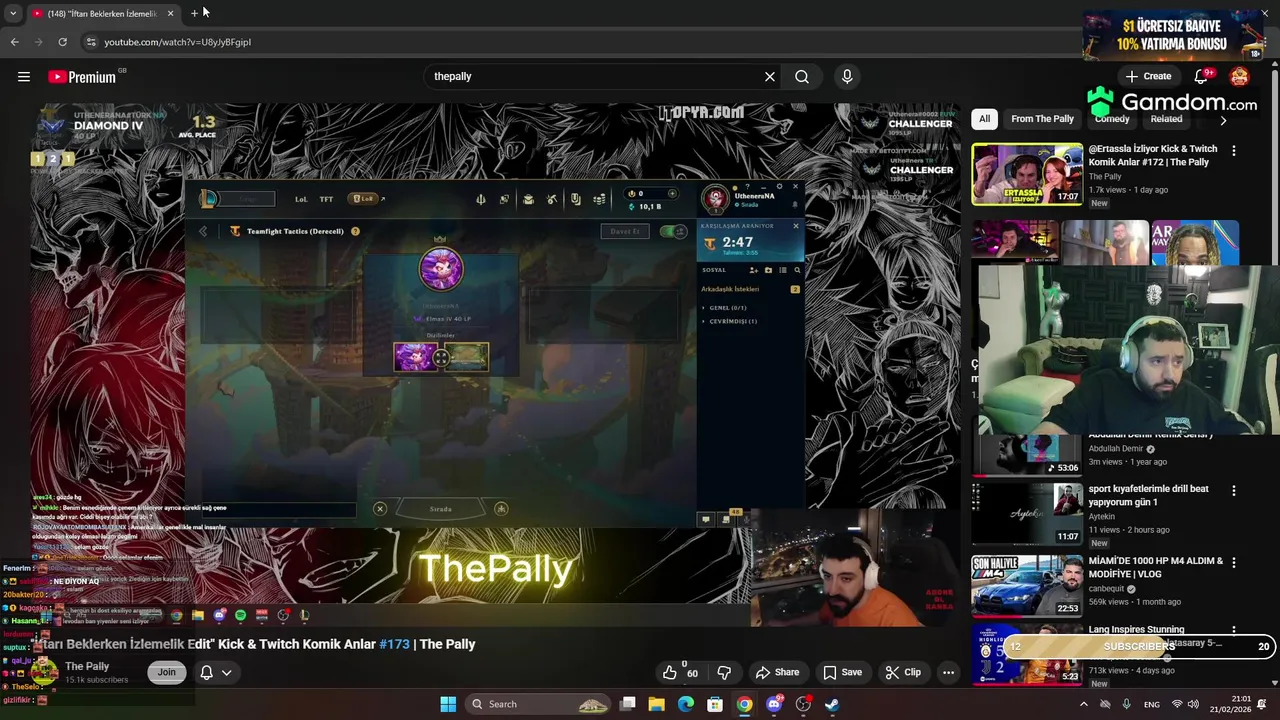The height and width of the screenshot is (720, 1280).
Task: Click Davet Et invite button
Action: [624, 231]
